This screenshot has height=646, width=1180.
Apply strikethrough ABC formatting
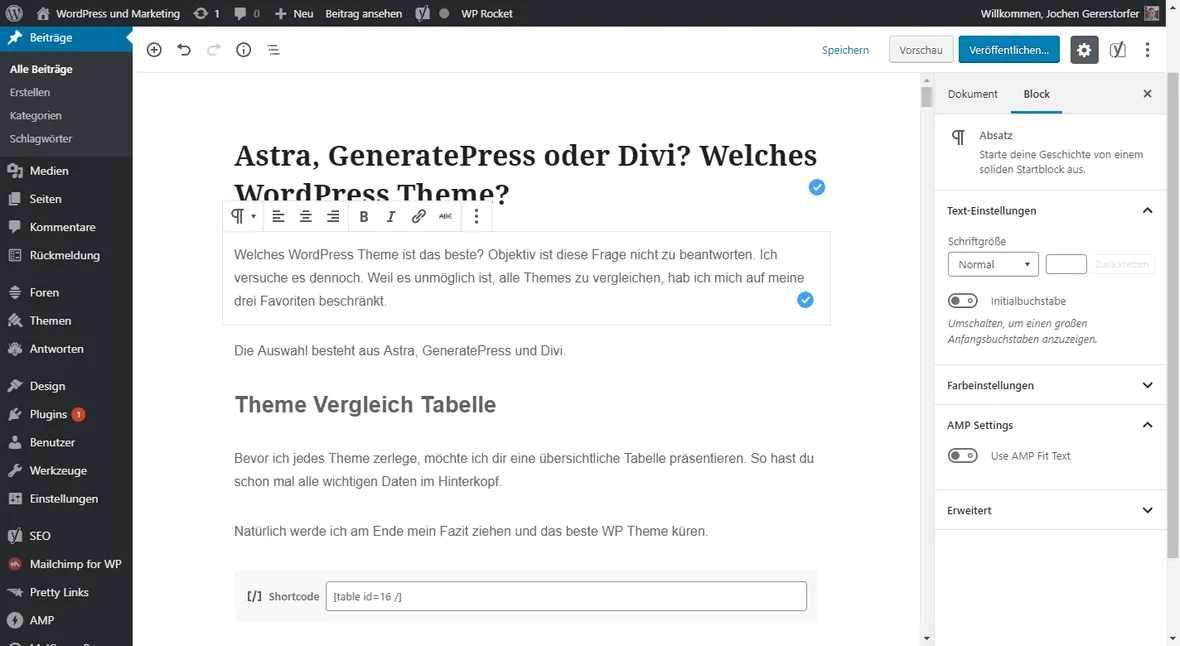[446, 217]
